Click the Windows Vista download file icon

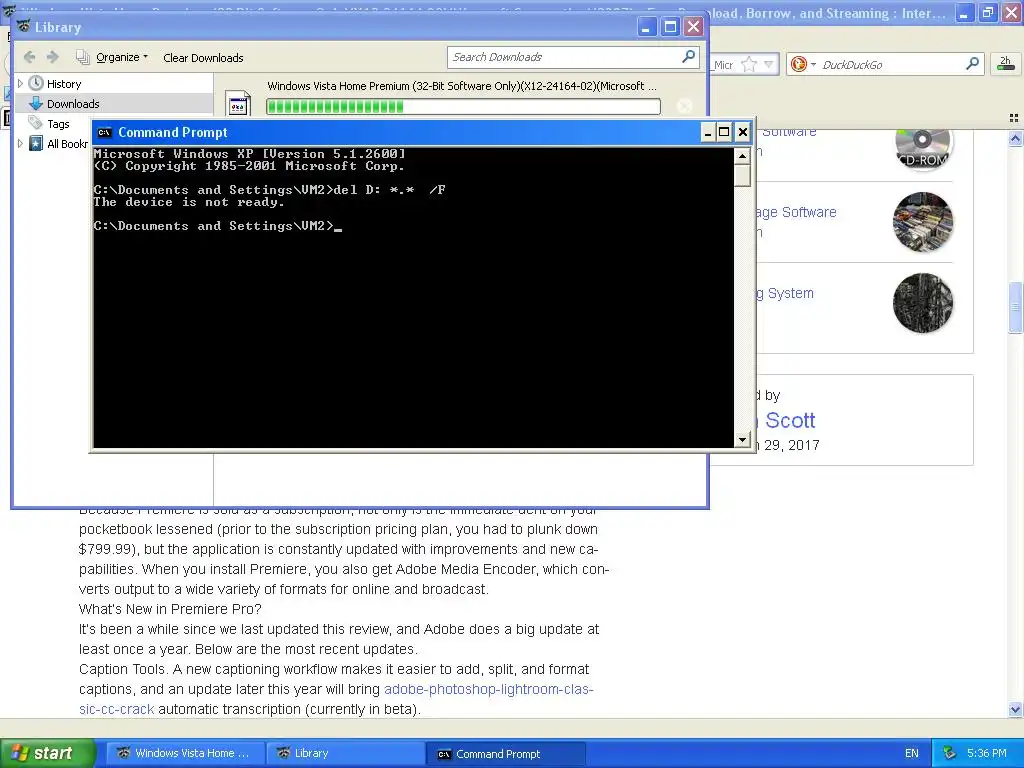click(238, 103)
